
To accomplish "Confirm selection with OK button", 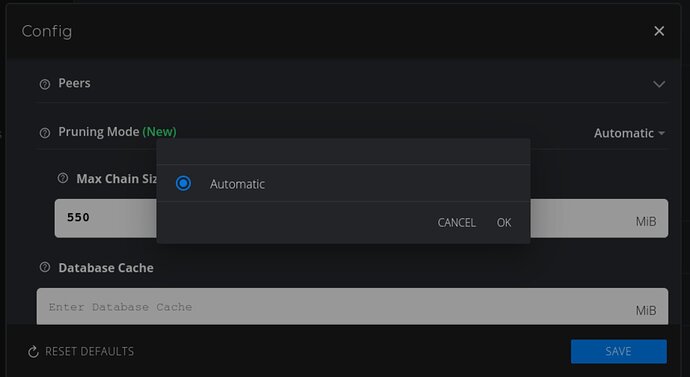I will click(504, 223).
